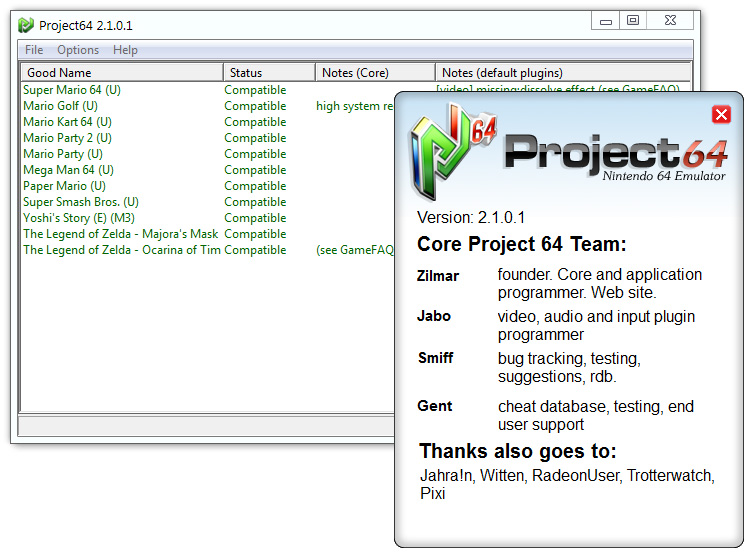Viewport: 754px width, 559px height.
Task: Maximize the Project64 main window
Action: 633,21
